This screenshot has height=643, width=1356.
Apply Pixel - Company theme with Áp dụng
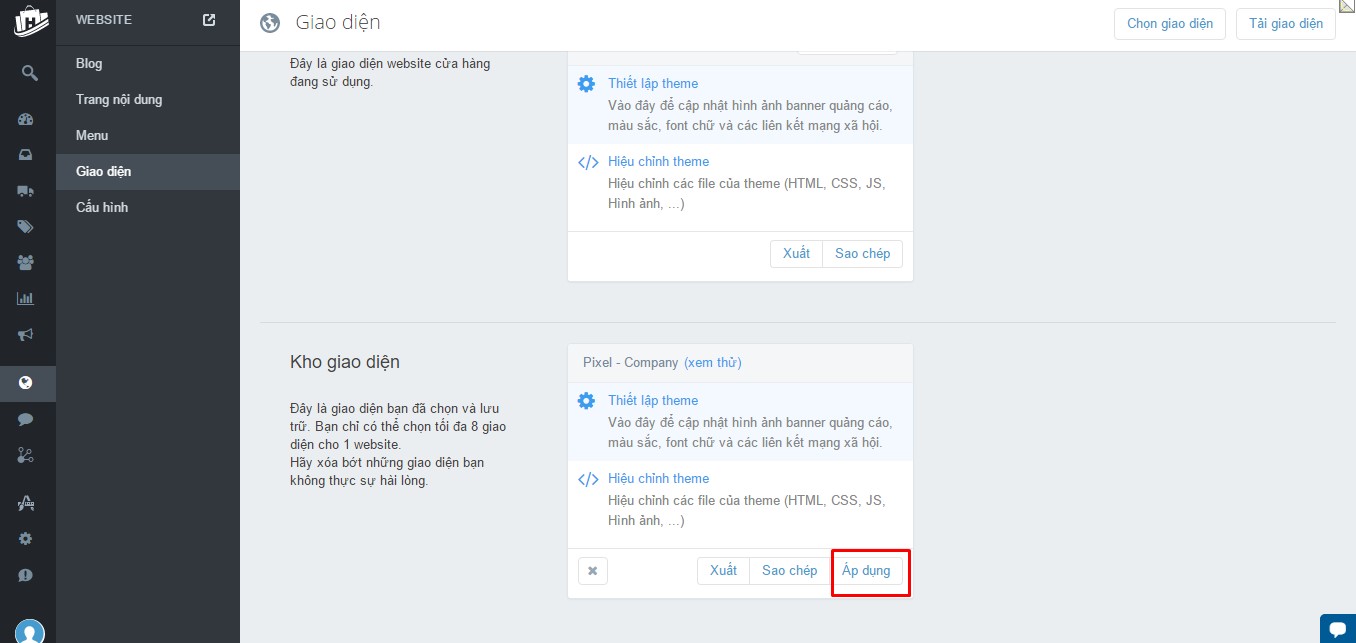coord(866,570)
